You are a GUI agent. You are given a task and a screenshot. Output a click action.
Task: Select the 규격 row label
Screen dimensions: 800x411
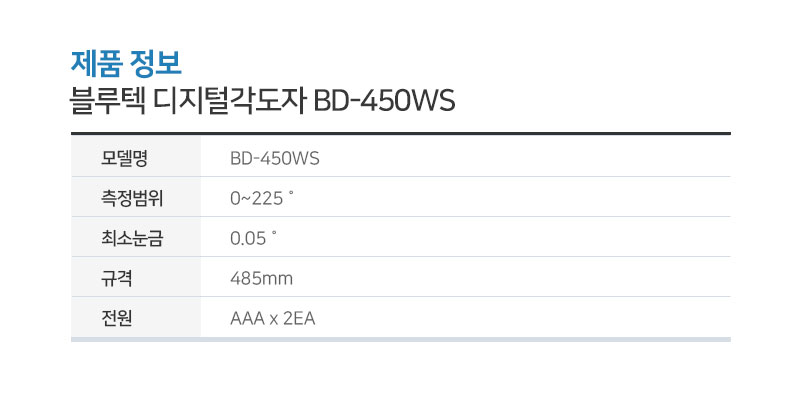coord(116,278)
